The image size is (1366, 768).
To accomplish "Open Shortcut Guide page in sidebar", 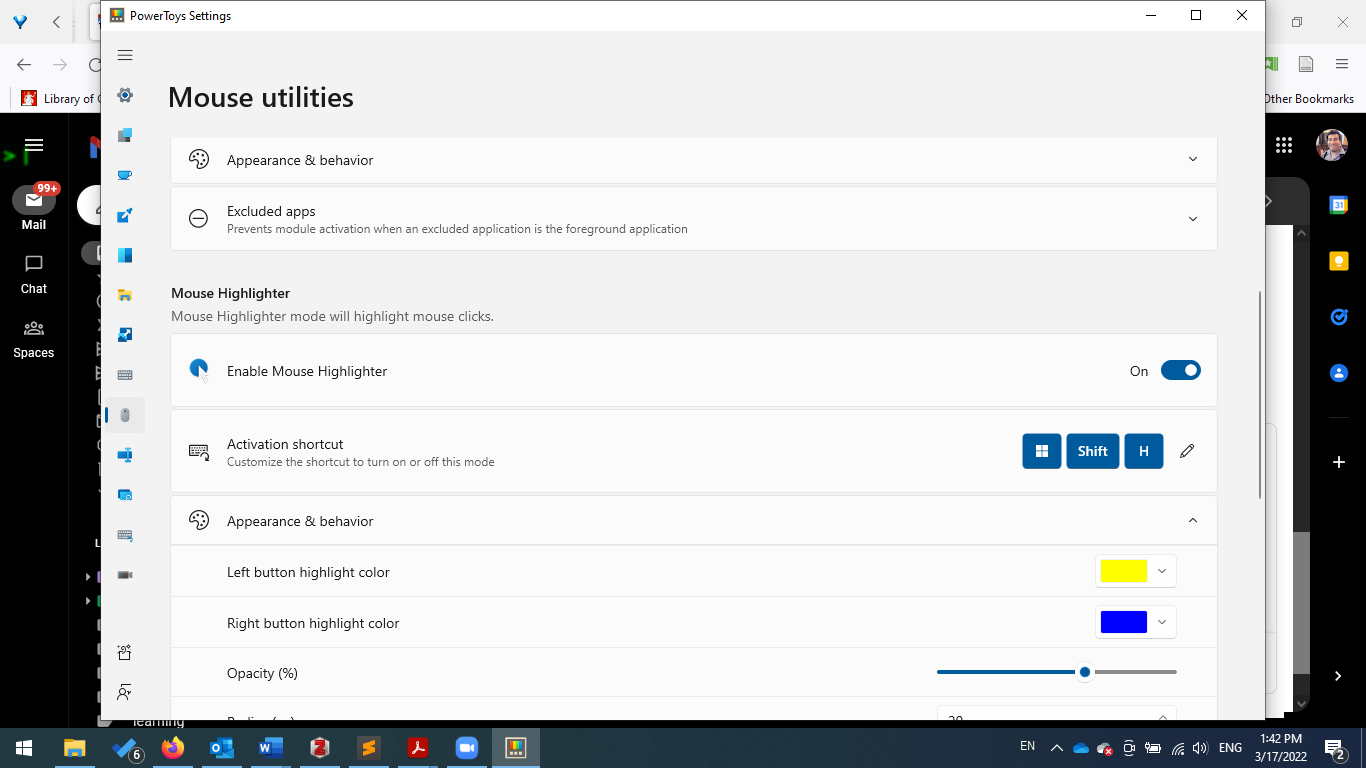I will click(x=125, y=535).
